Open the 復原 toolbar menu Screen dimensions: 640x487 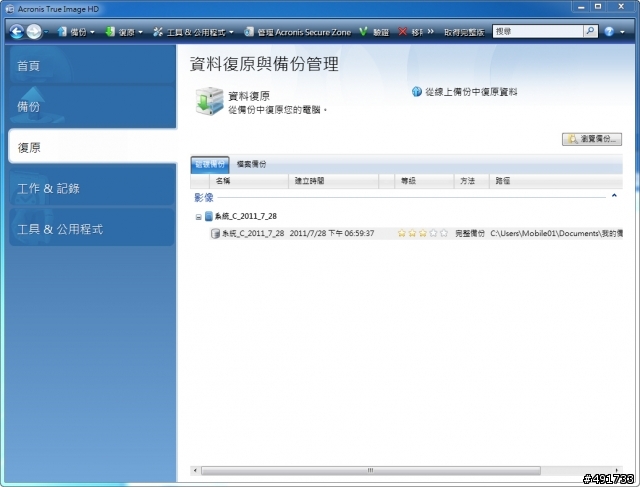pos(124,32)
